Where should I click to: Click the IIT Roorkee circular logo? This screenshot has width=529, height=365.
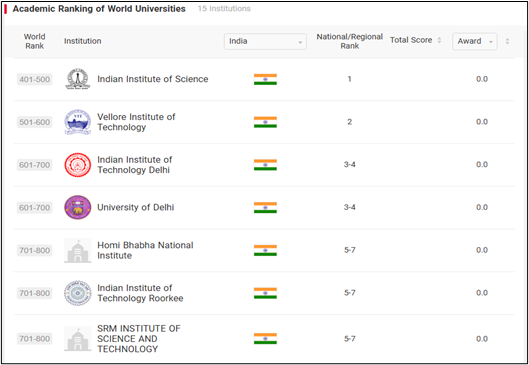tap(78, 293)
